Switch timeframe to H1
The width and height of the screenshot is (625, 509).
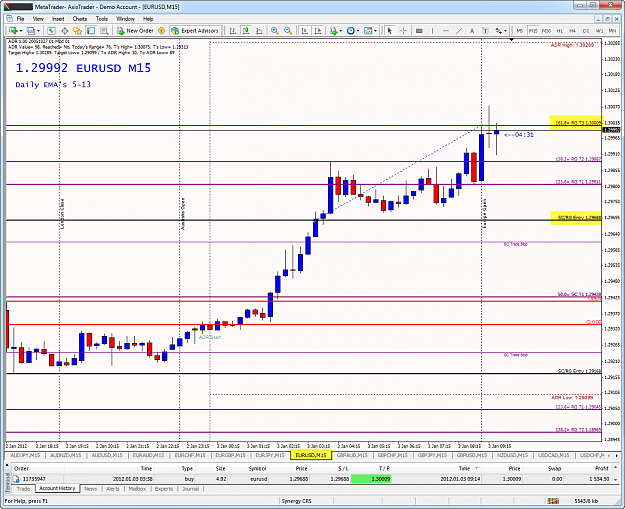click(560, 31)
